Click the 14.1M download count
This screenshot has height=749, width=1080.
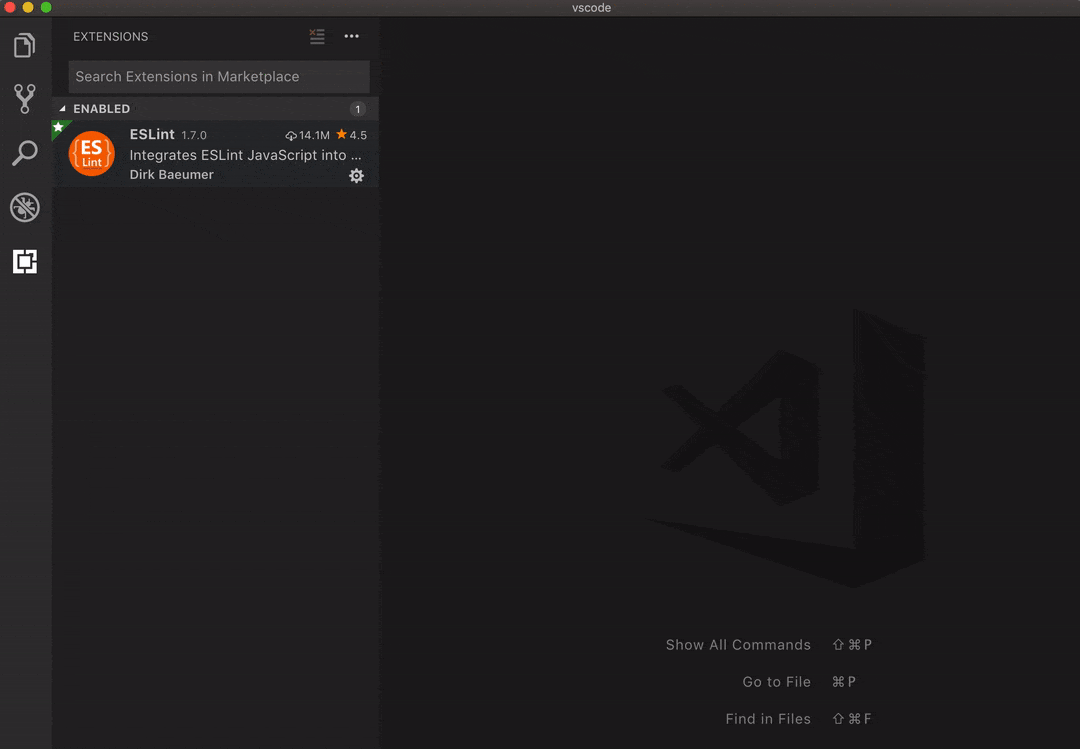coord(308,135)
